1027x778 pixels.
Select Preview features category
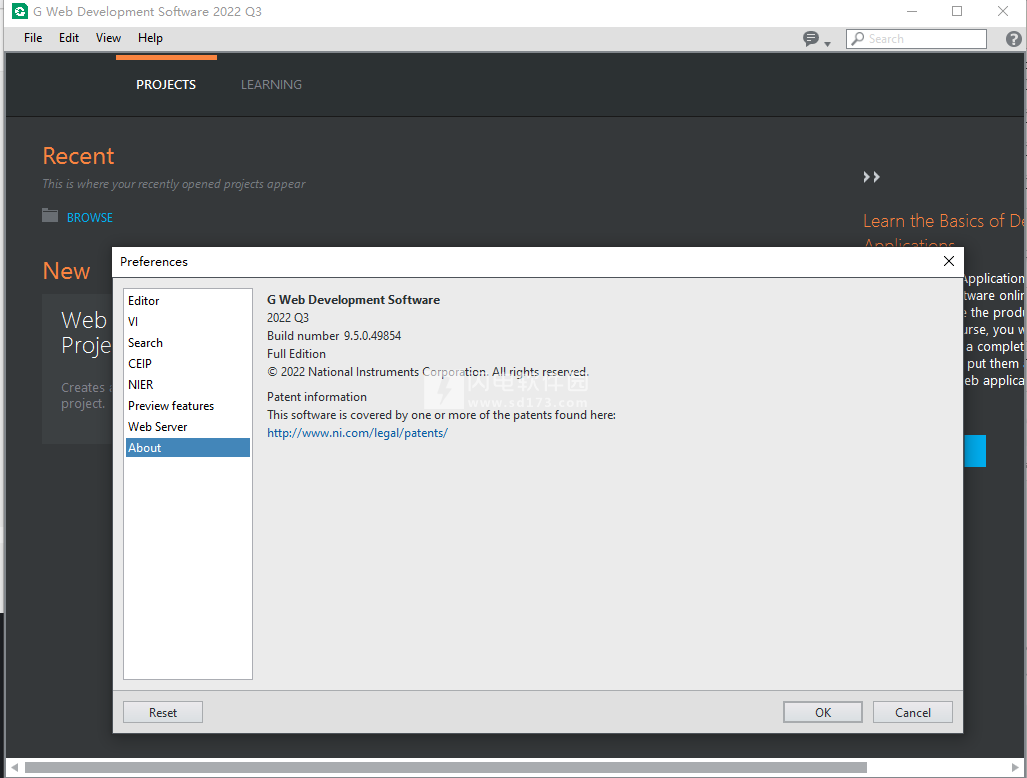click(171, 406)
